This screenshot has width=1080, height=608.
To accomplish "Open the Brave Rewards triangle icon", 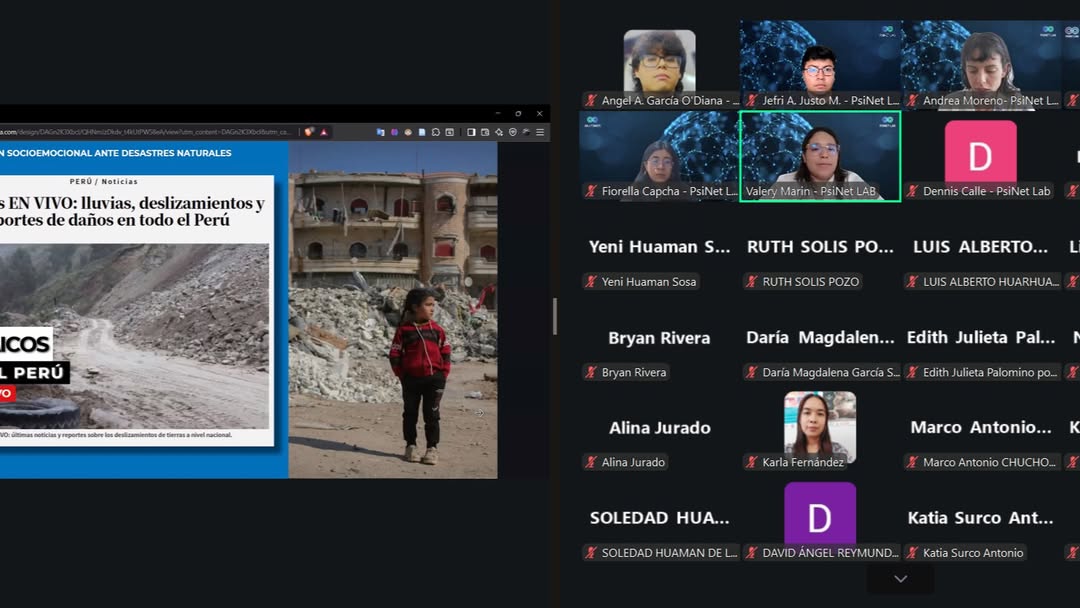I will pos(324,132).
